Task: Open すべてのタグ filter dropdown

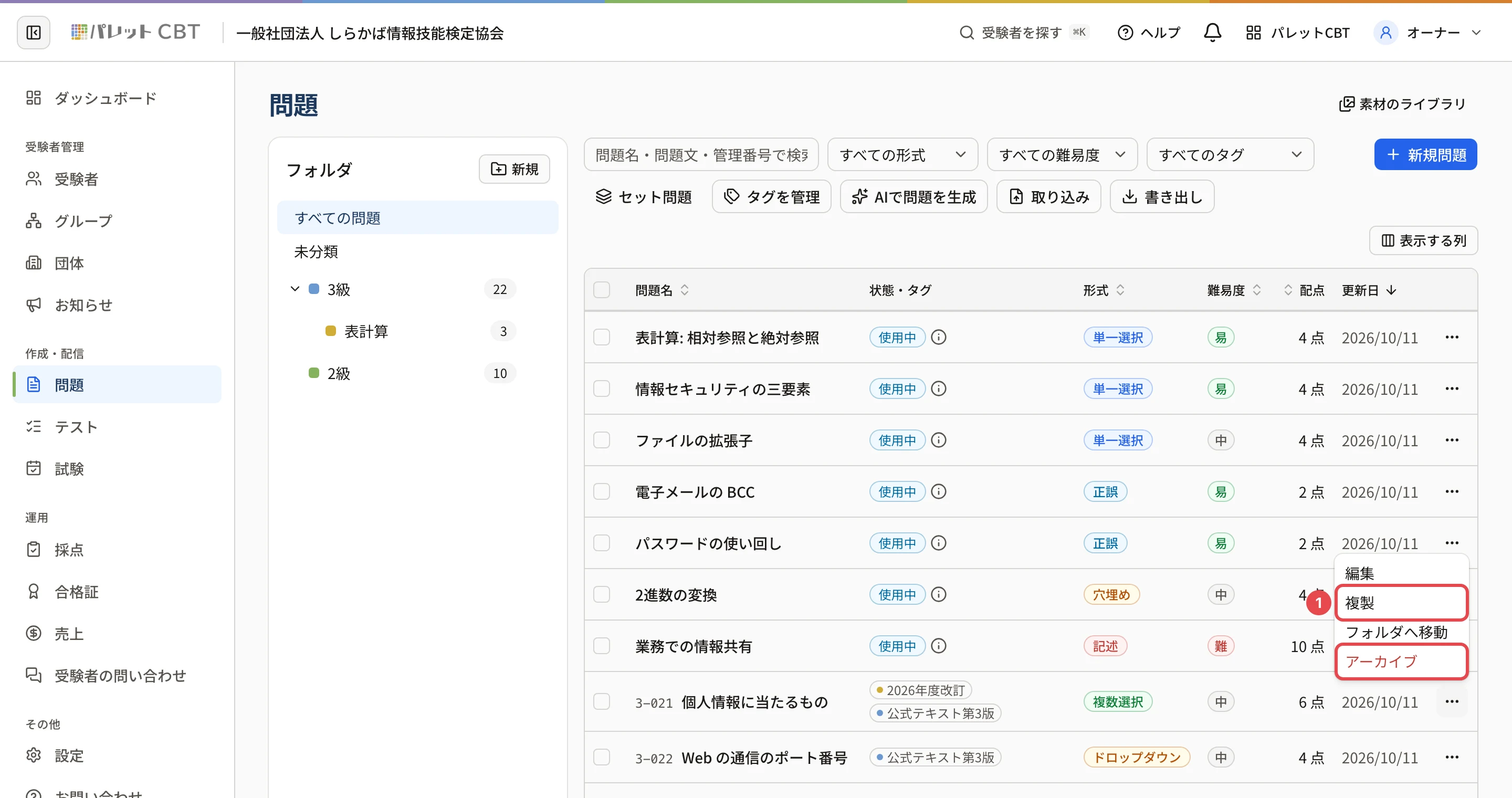Action: 1230,155
